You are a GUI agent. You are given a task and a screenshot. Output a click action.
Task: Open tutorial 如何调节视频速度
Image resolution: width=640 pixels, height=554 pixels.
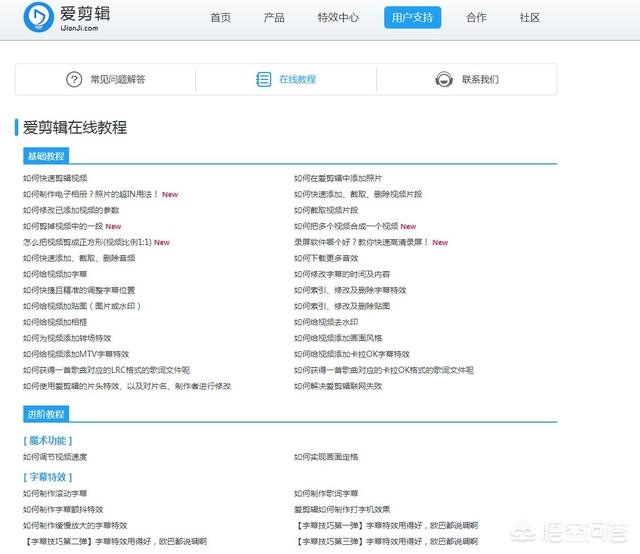[55, 457]
